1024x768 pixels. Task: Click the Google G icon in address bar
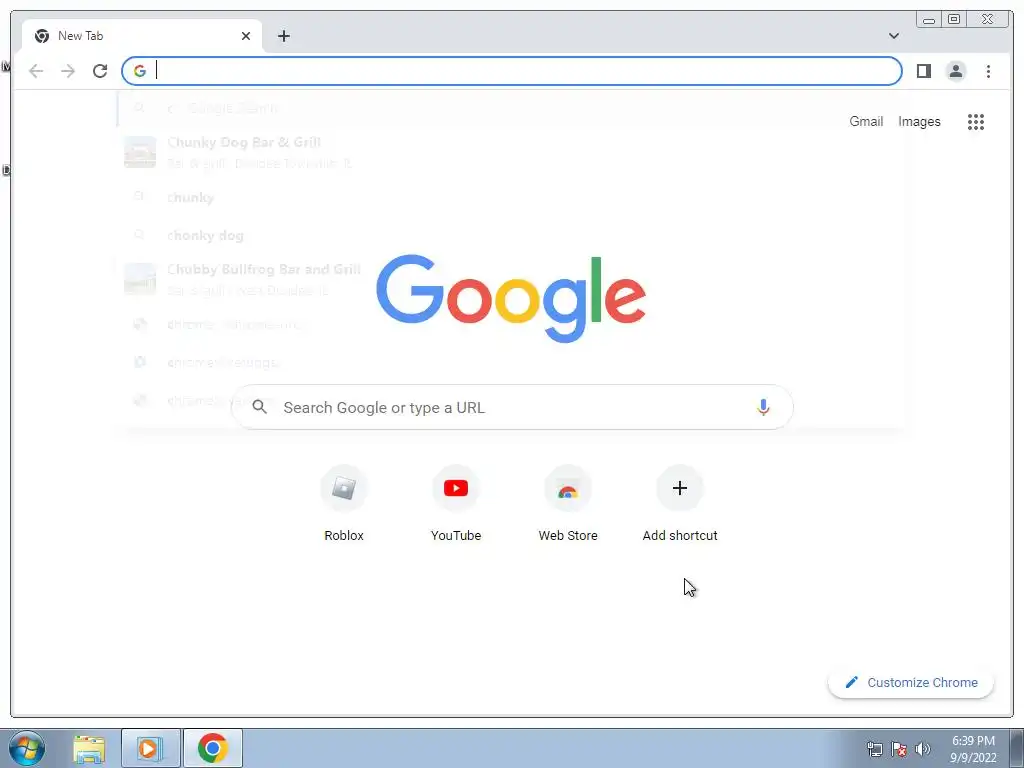pyautogui.click(x=140, y=71)
